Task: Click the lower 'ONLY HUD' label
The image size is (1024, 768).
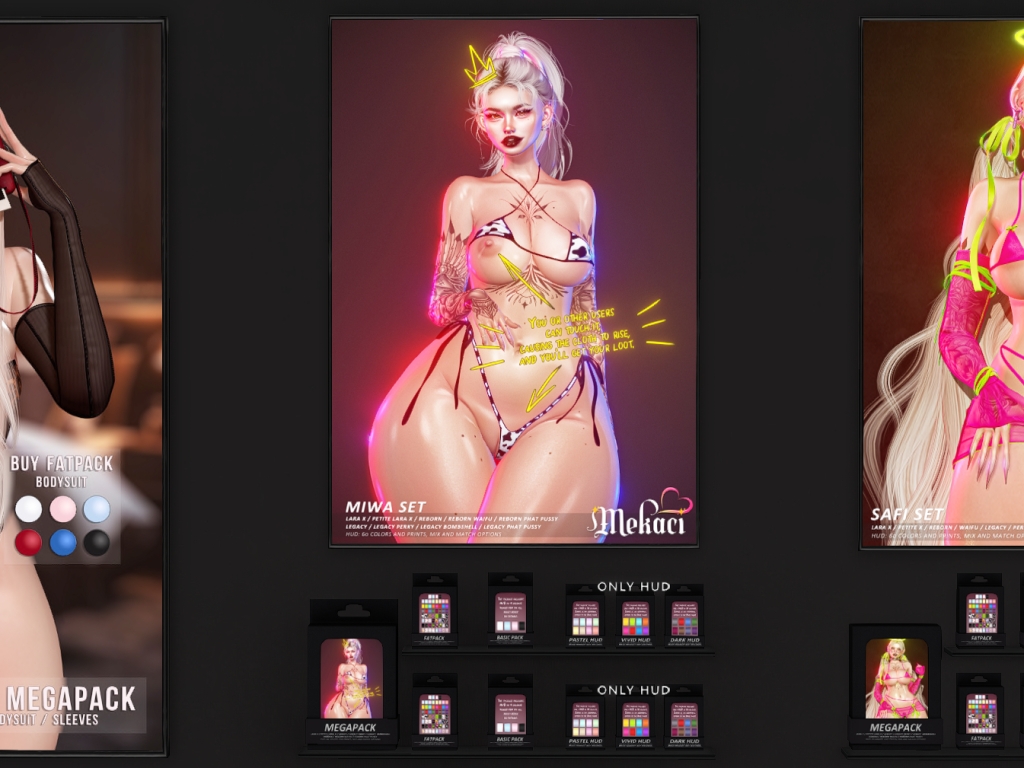Action: point(633,690)
